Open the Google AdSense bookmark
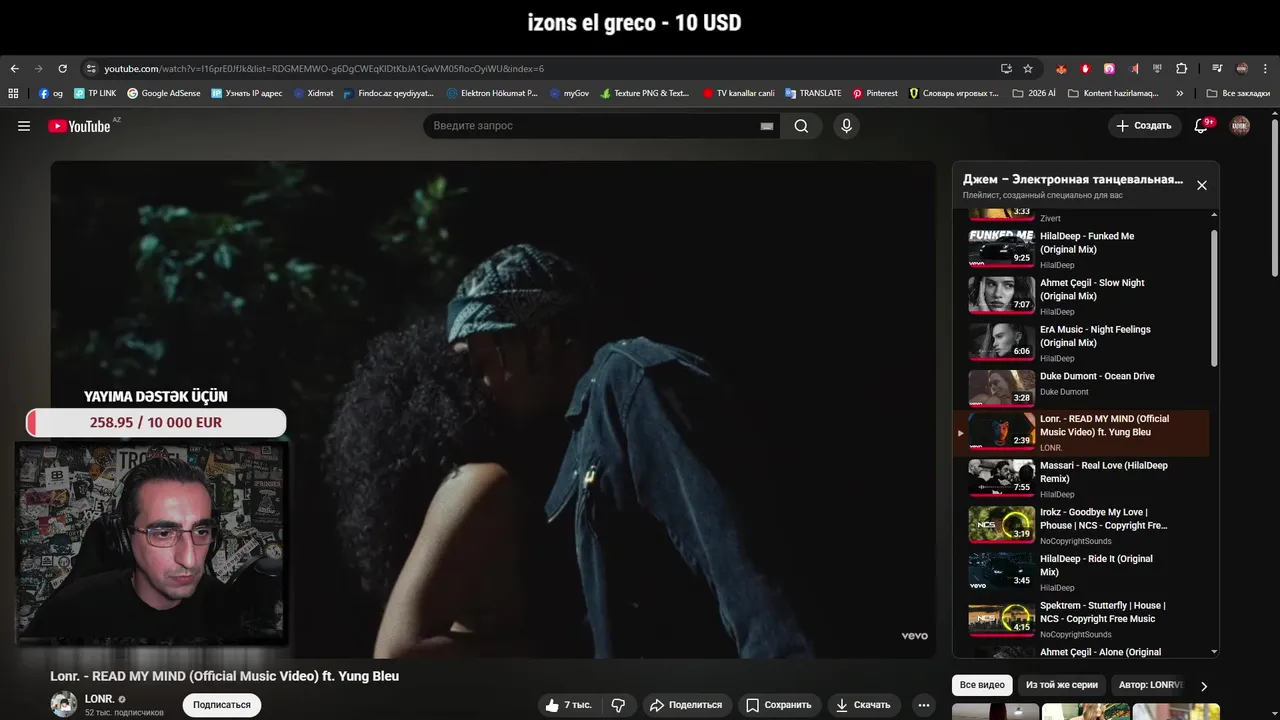1280x720 pixels. pyautogui.click(x=163, y=93)
